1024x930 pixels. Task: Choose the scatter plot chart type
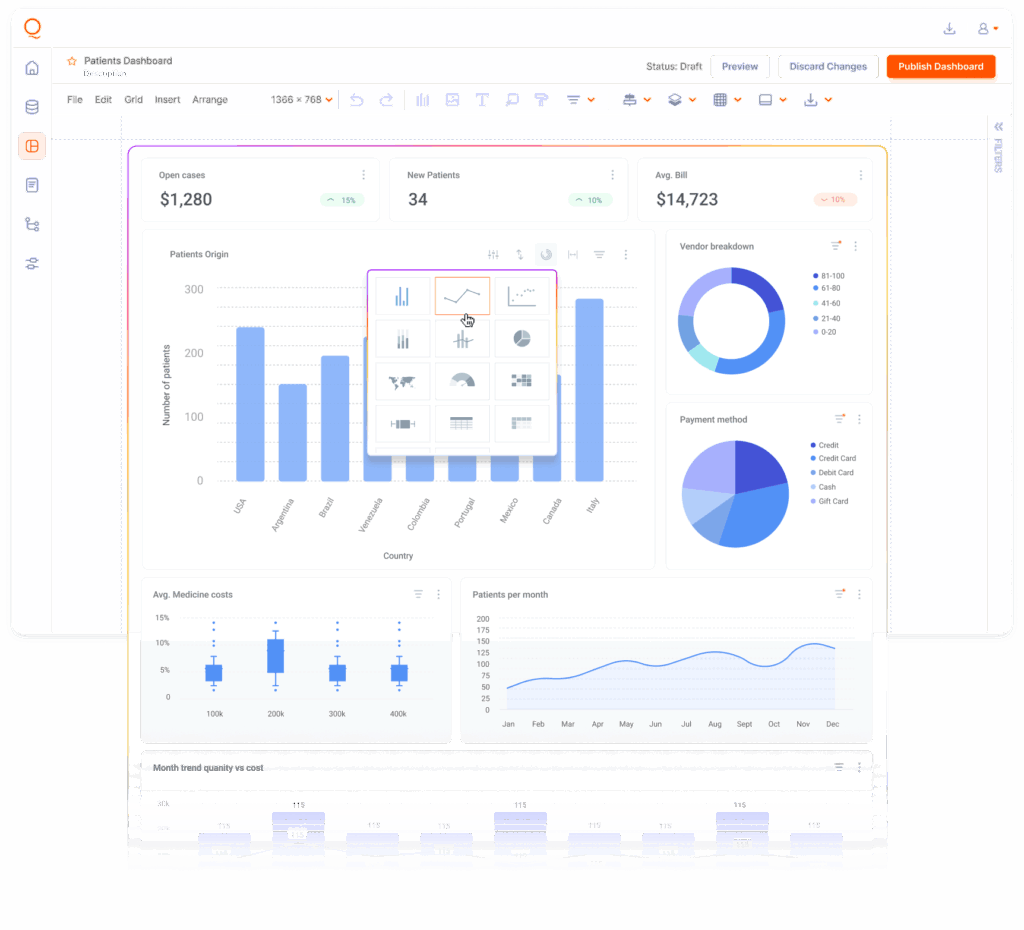tap(522, 296)
